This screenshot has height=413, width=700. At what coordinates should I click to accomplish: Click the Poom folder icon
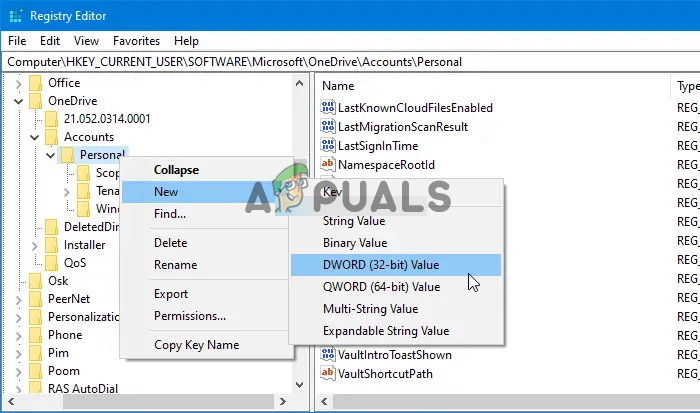[35, 371]
